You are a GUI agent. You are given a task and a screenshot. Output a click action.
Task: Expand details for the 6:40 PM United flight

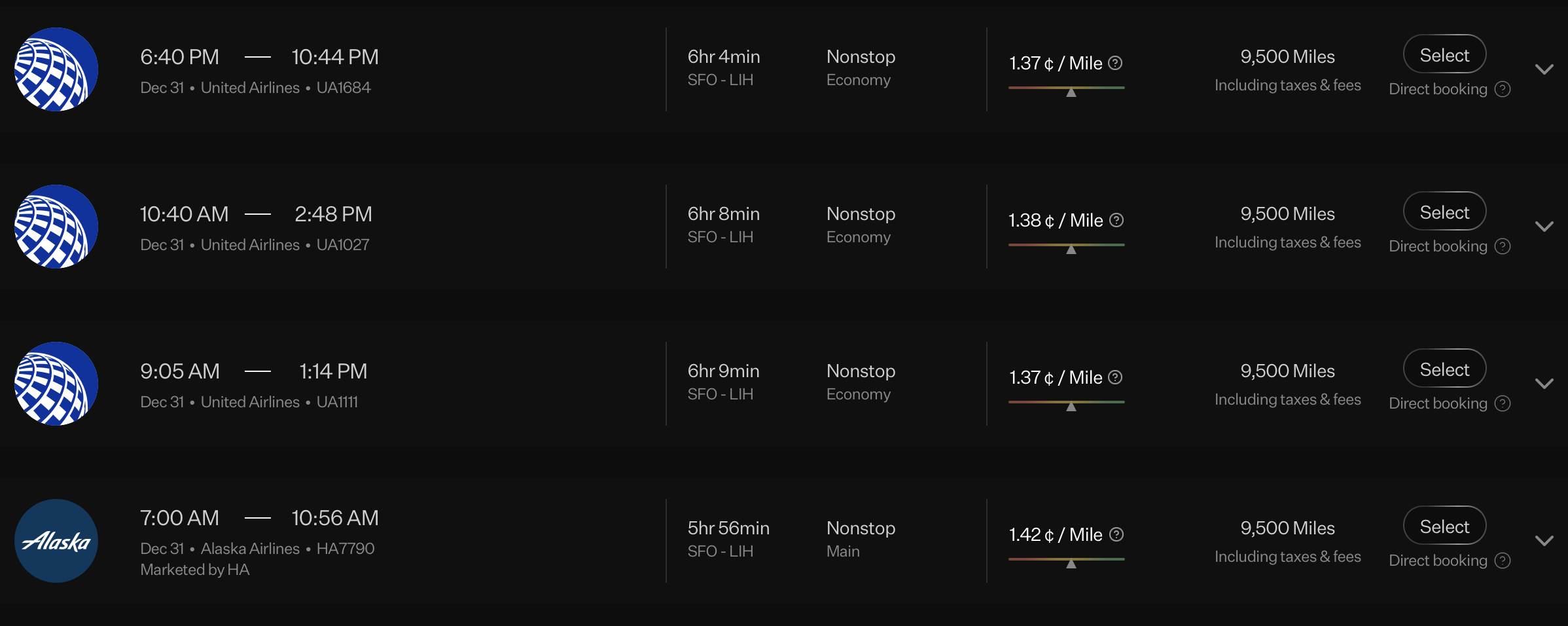1545,69
